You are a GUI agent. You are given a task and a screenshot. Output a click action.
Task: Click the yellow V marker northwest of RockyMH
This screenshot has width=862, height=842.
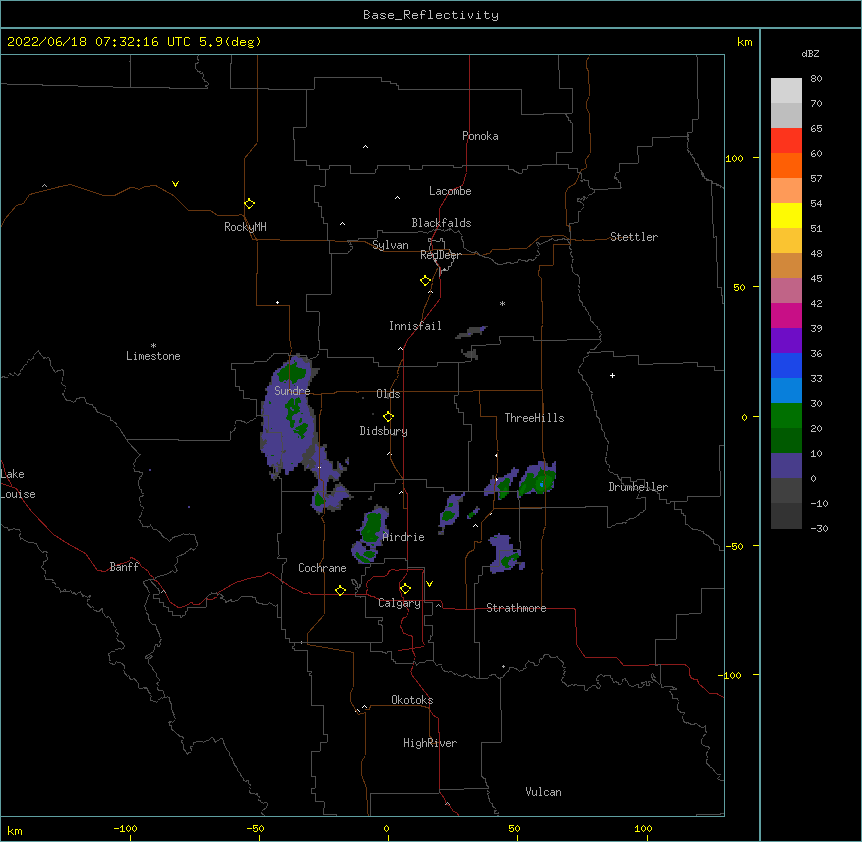pos(175,184)
